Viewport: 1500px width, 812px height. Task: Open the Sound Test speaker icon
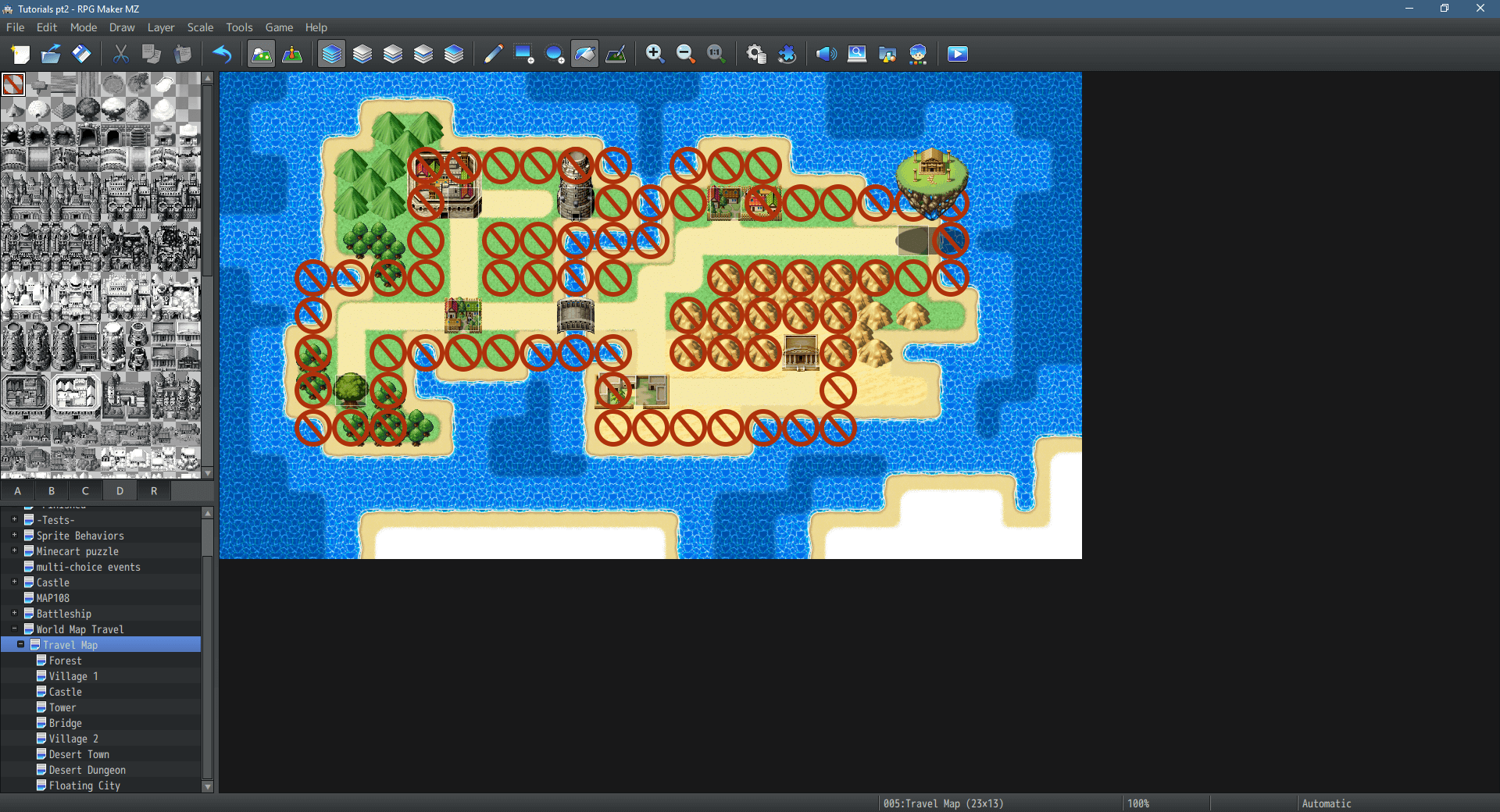(826, 54)
